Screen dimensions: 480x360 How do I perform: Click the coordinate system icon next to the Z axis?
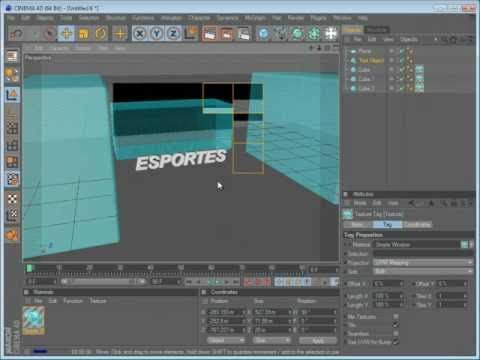pos(191,34)
